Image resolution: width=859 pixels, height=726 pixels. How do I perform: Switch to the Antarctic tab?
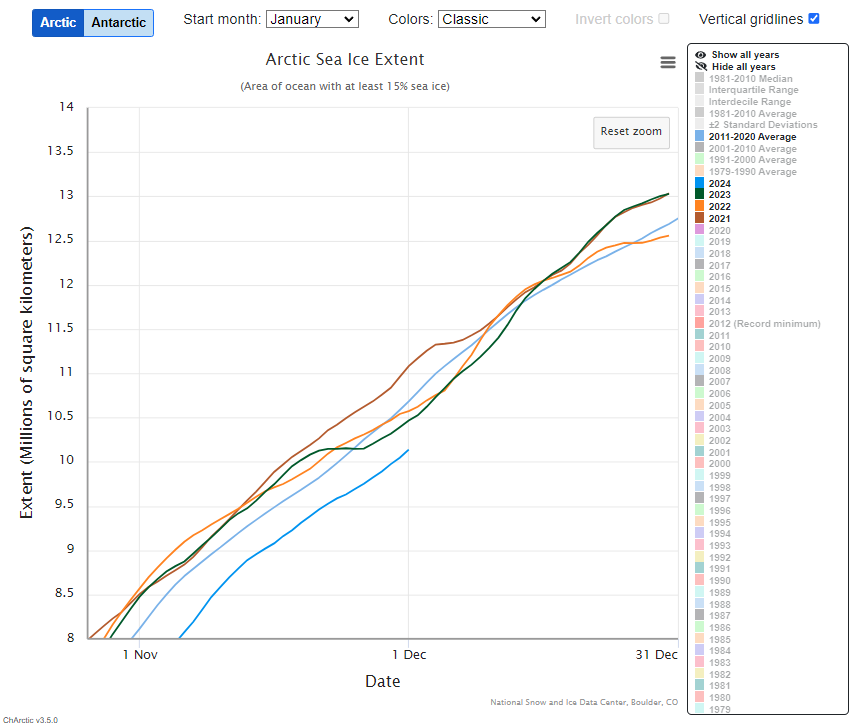[119, 23]
